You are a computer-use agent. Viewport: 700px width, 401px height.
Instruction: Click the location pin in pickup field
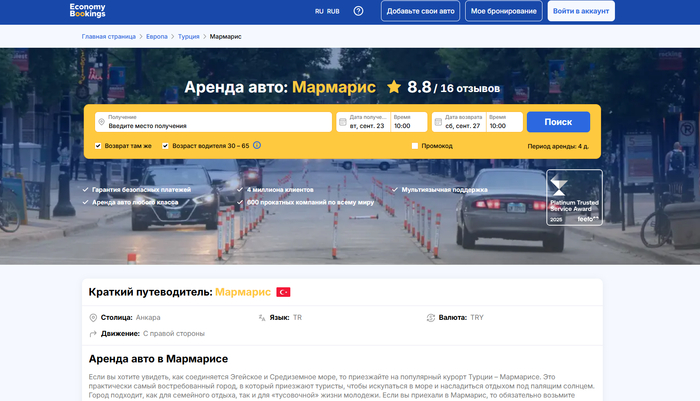(x=101, y=122)
